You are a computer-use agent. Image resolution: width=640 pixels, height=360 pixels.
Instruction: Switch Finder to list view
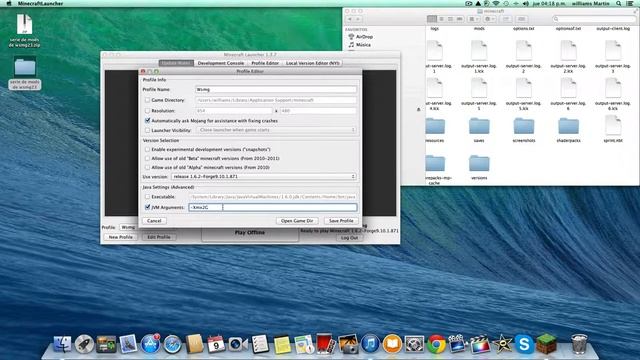(x=441, y=19)
